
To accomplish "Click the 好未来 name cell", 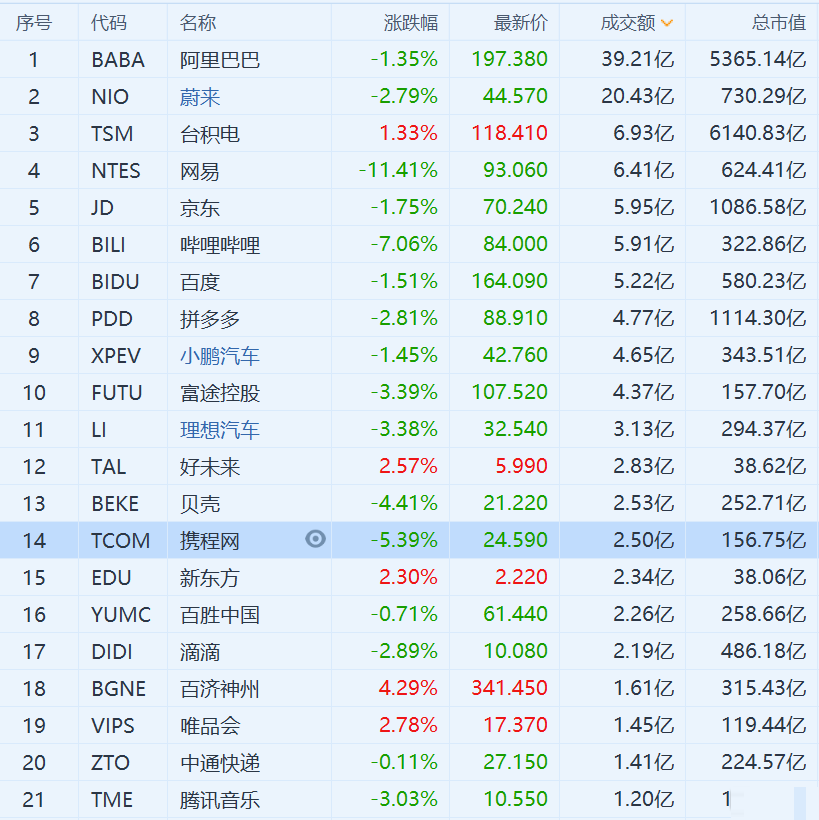I will [x=210, y=468].
